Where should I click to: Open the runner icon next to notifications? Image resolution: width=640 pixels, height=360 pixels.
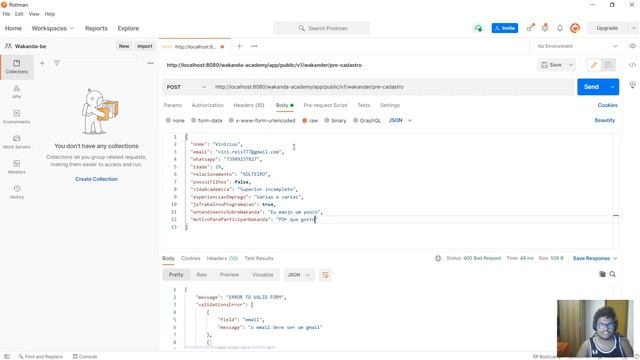tap(545, 28)
